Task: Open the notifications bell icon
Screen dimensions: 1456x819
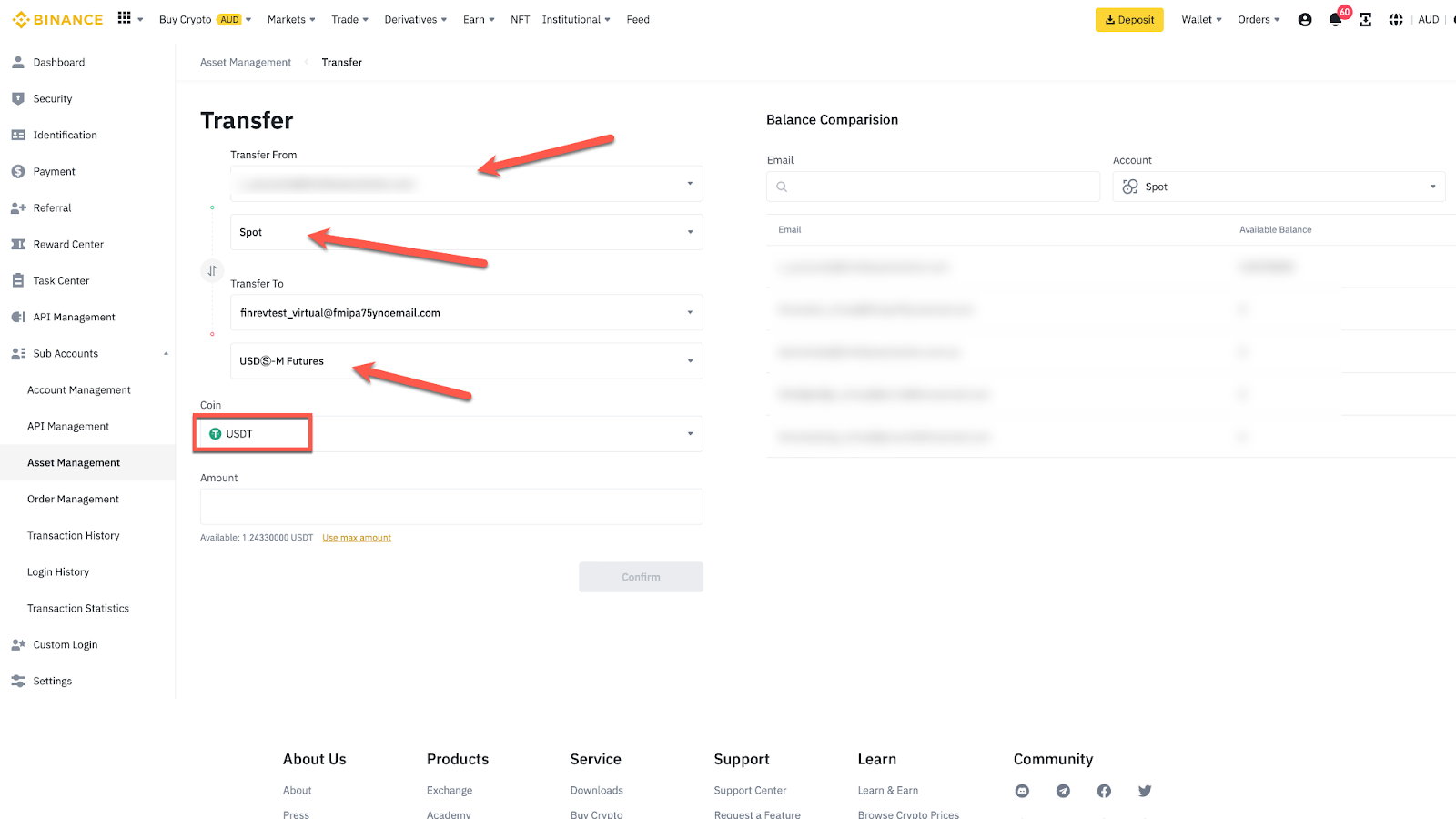Action: coord(1335,19)
